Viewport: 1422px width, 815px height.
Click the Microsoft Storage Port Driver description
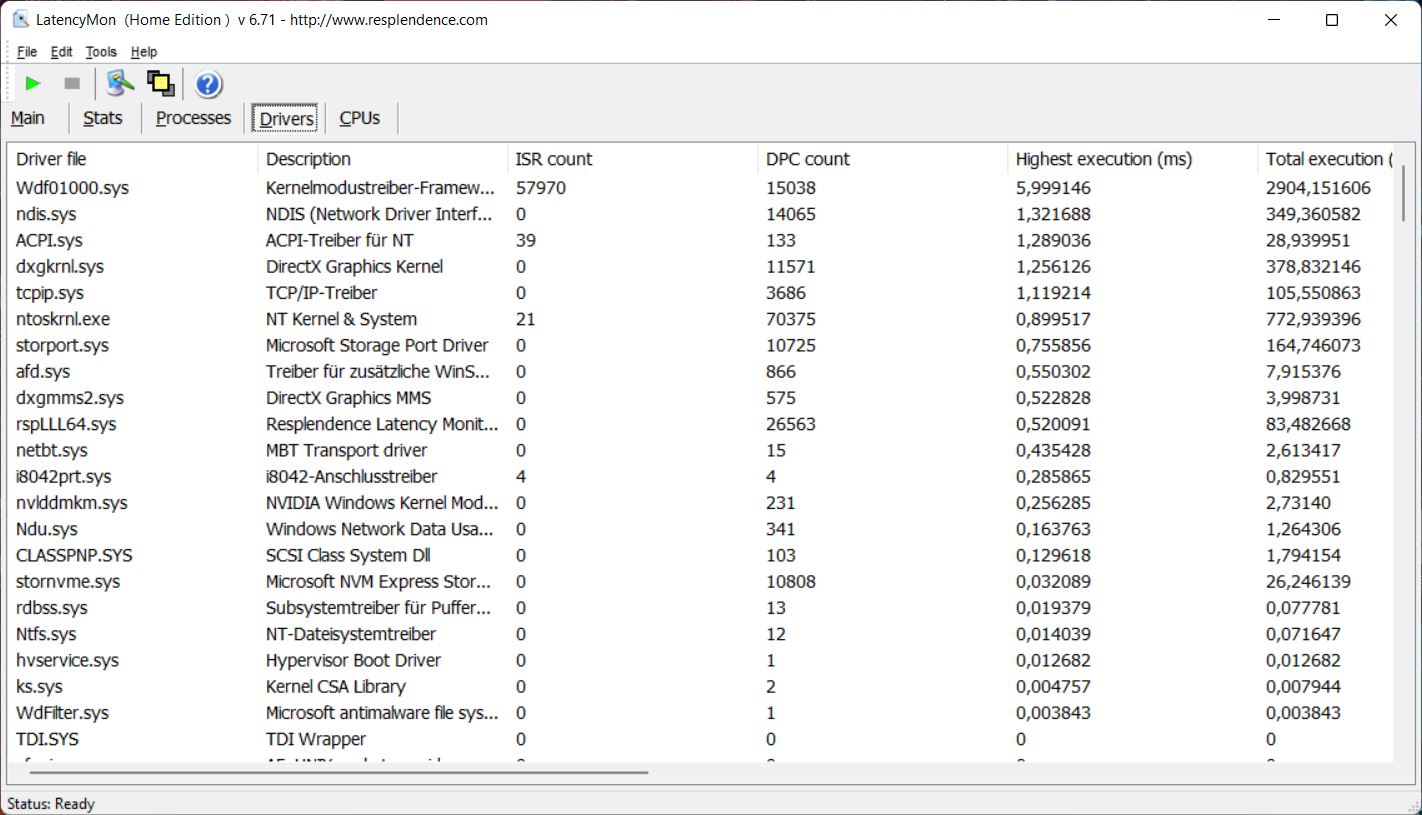pos(377,345)
